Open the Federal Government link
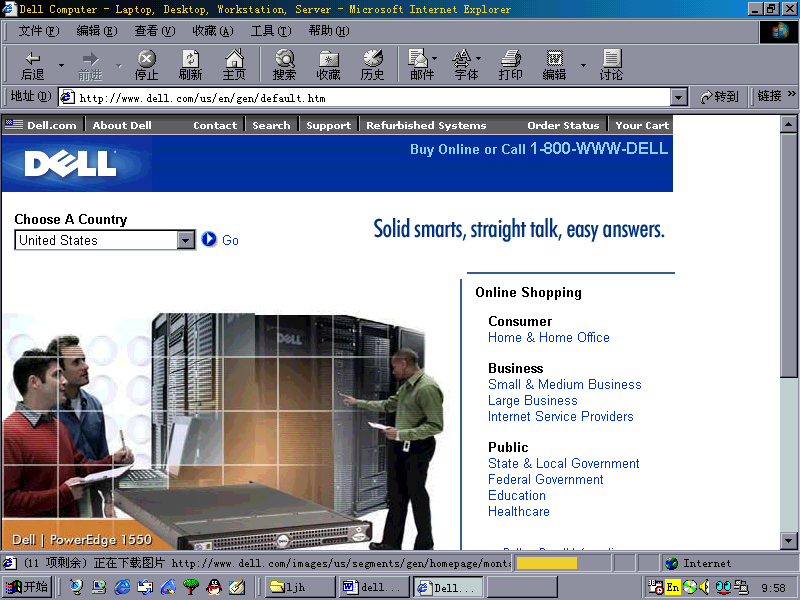800x600 pixels. (545, 480)
